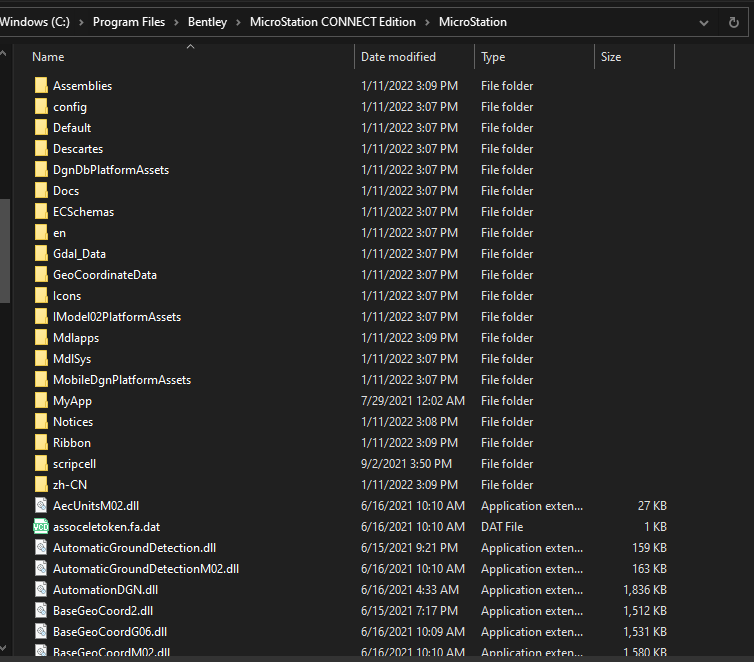Viewport: 754px width, 662px height.
Task: Click the 1,512 KB size cell
Action: click(645, 611)
